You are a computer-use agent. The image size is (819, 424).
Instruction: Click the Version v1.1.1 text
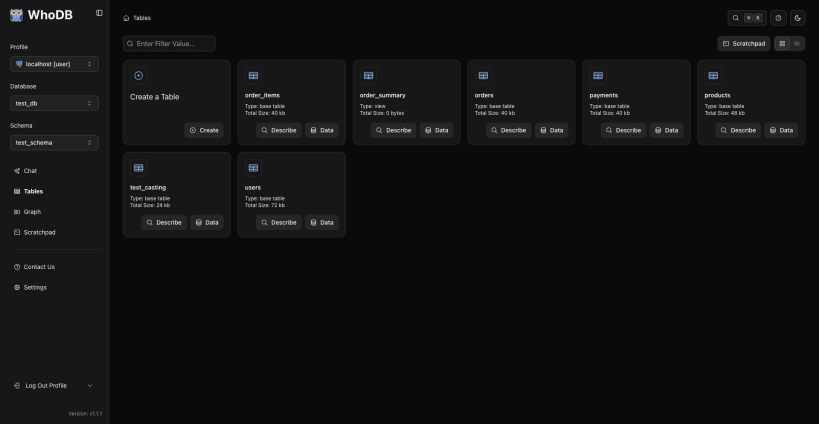point(85,414)
